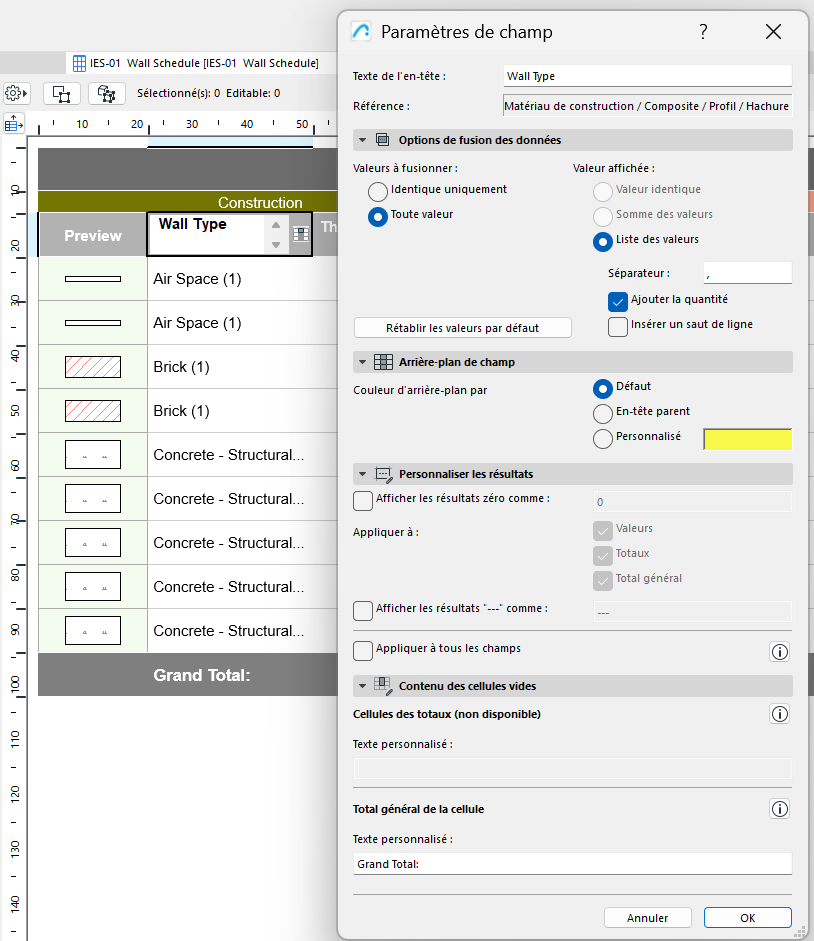
Task: Click the ruler origin icon below the gear
Action: coord(14,124)
